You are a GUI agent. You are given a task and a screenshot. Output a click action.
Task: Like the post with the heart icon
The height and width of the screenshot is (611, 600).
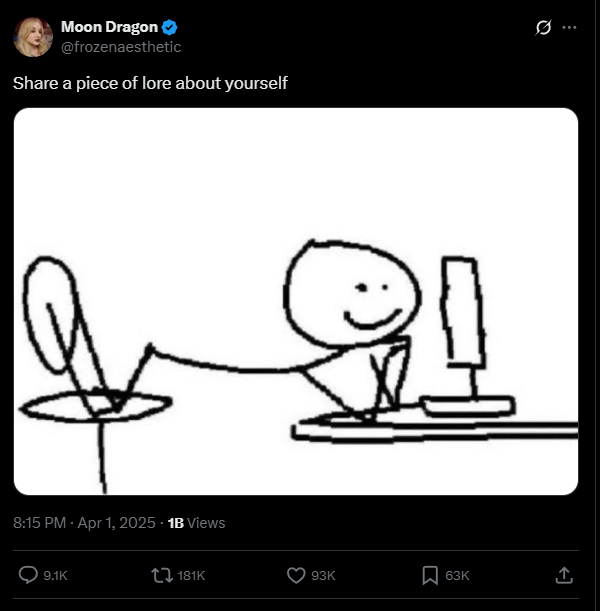click(x=296, y=575)
